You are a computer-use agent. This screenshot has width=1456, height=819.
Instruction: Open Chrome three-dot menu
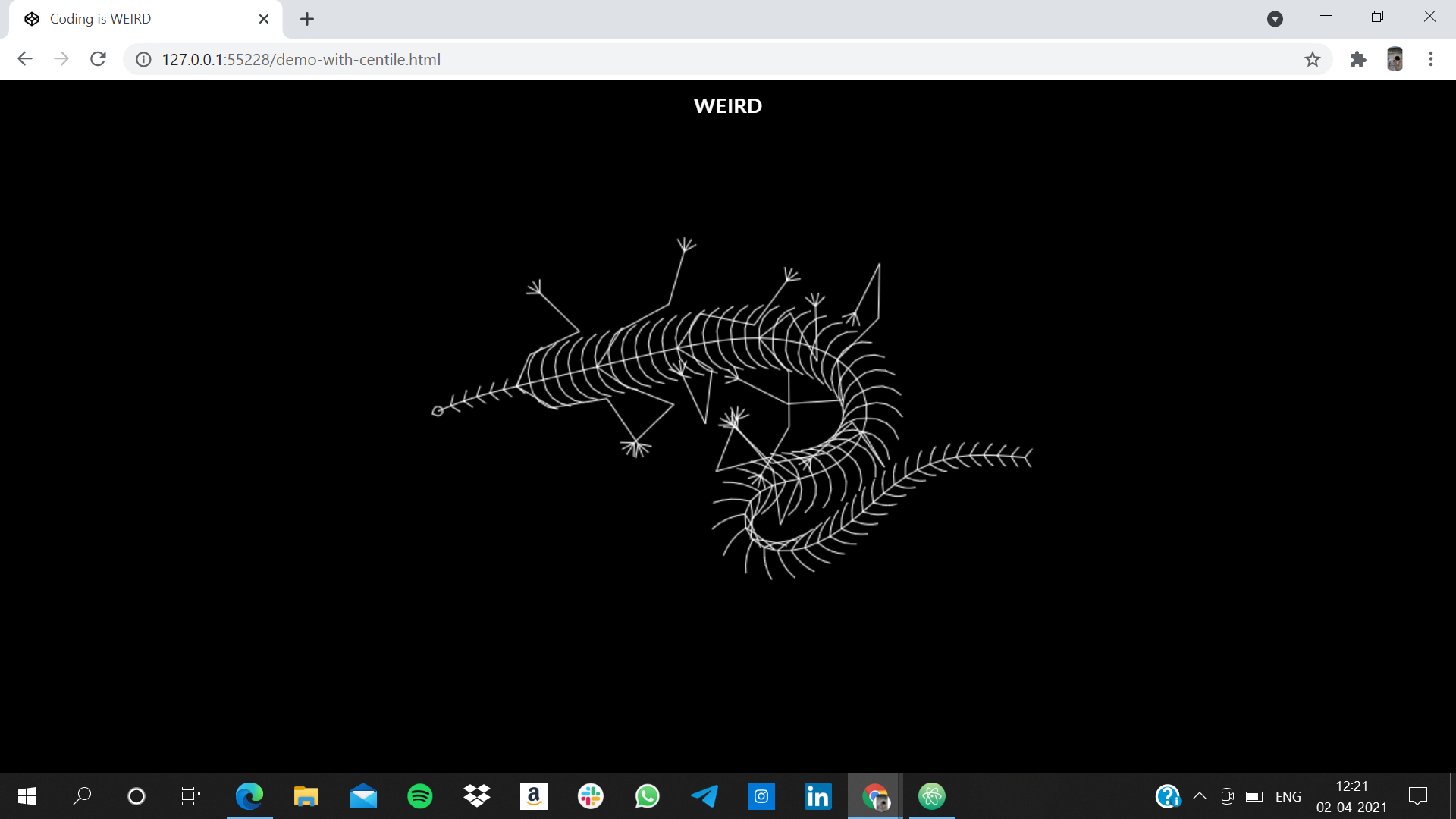click(1431, 59)
